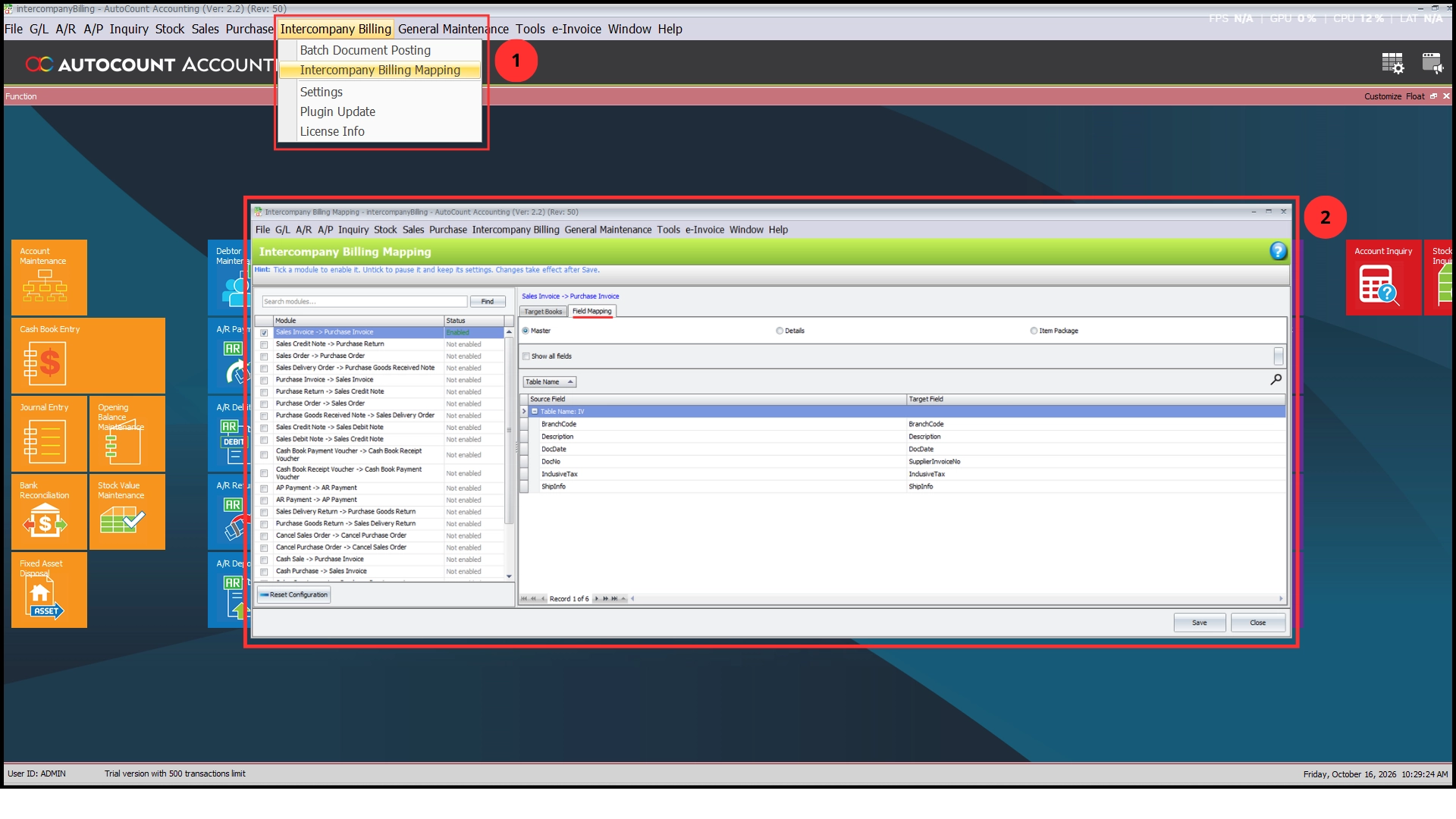
Task: Open General Maintenance in main menu bar
Action: (453, 29)
